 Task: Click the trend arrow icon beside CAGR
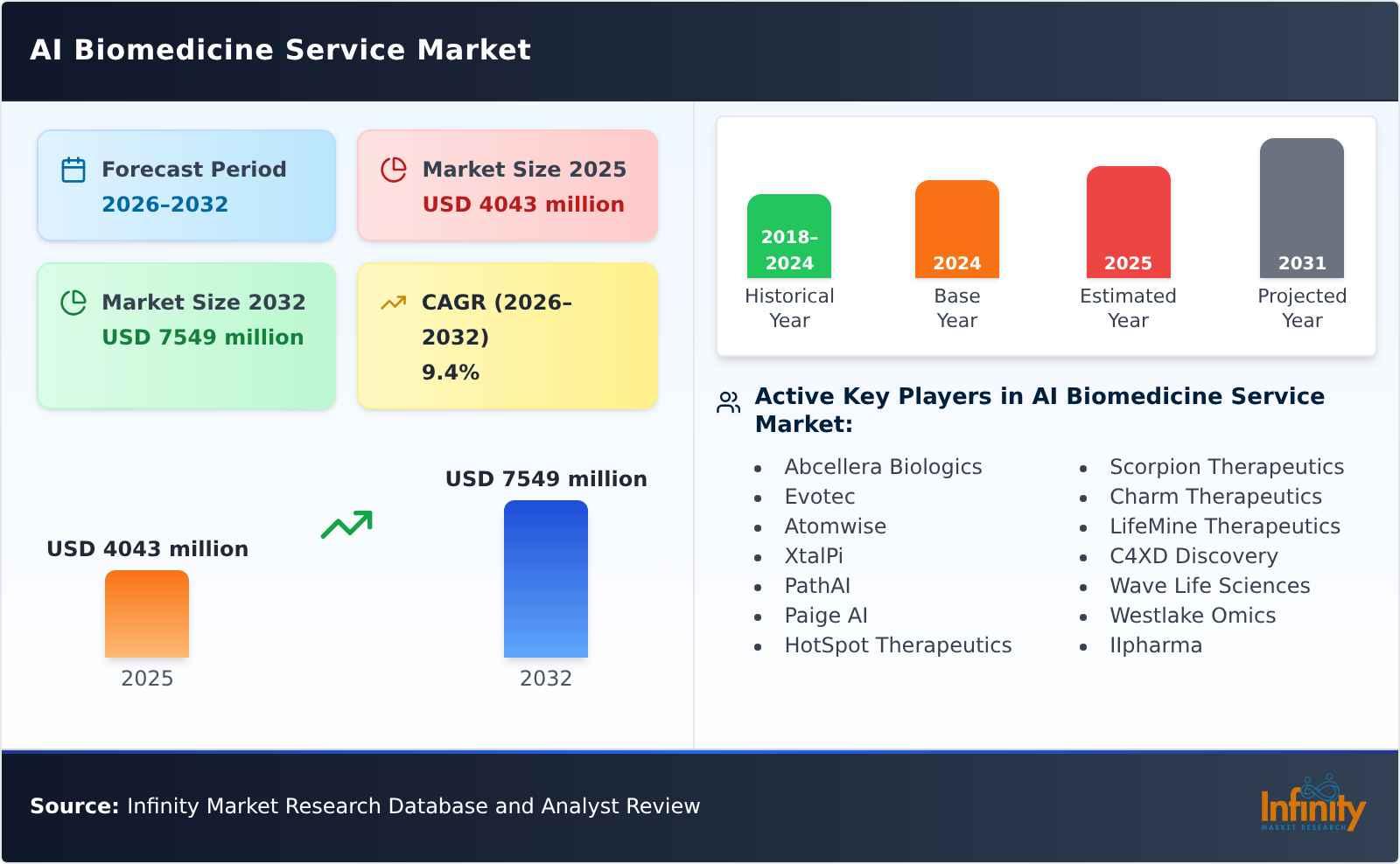tap(394, 303)
